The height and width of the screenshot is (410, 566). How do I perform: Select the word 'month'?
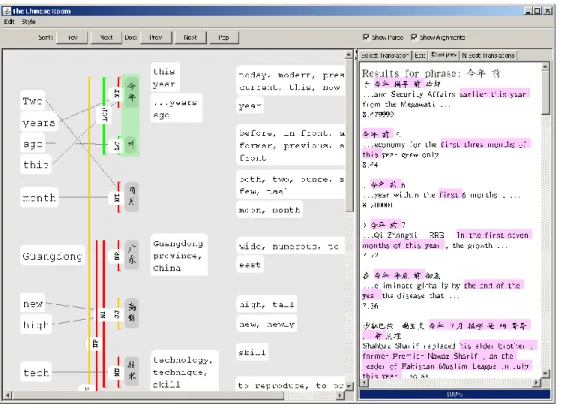tap(39, 197)
